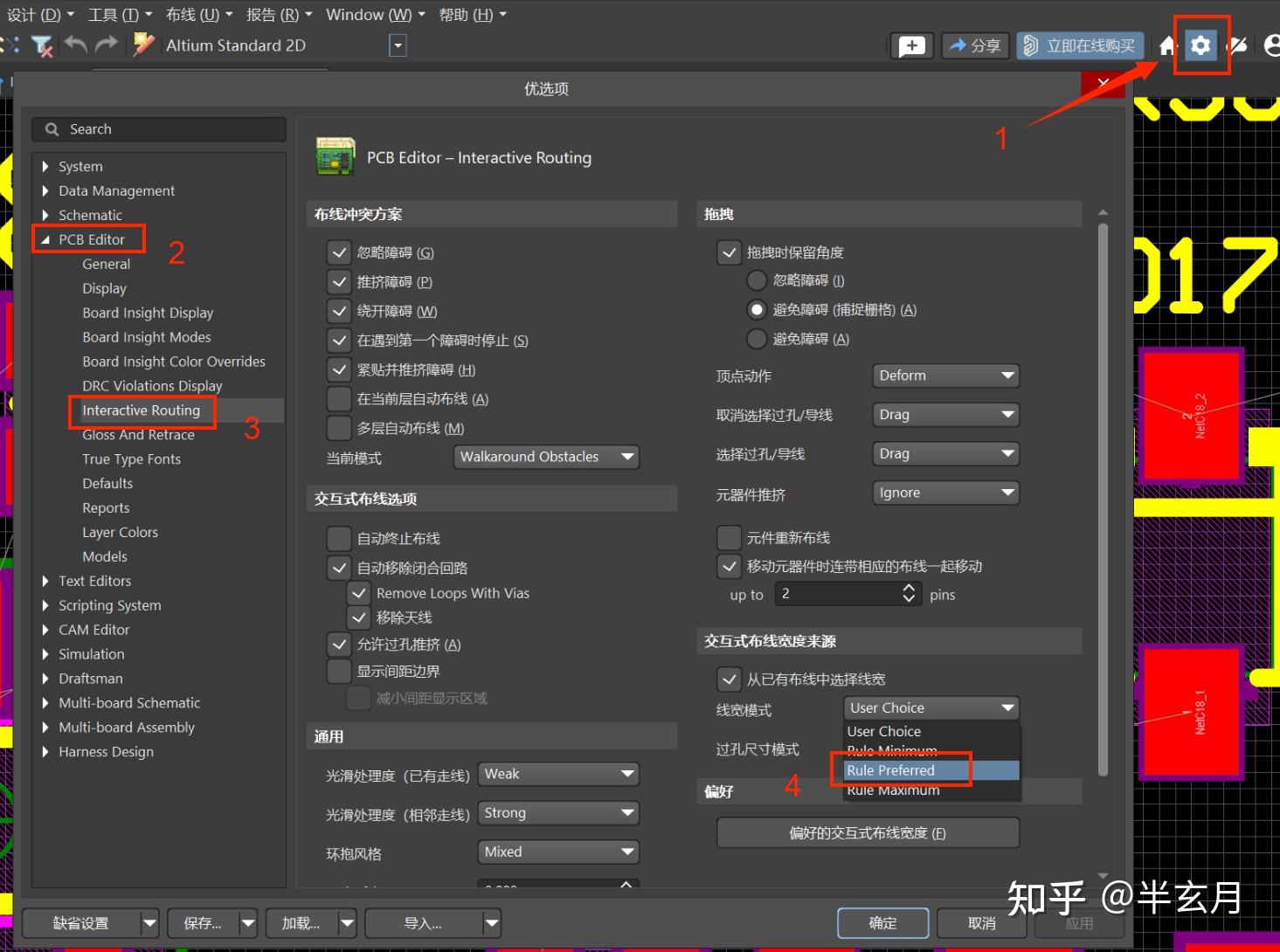1280x952 pixels.
Task: Click the pins count stepper arrows
Action: (910, 594)
